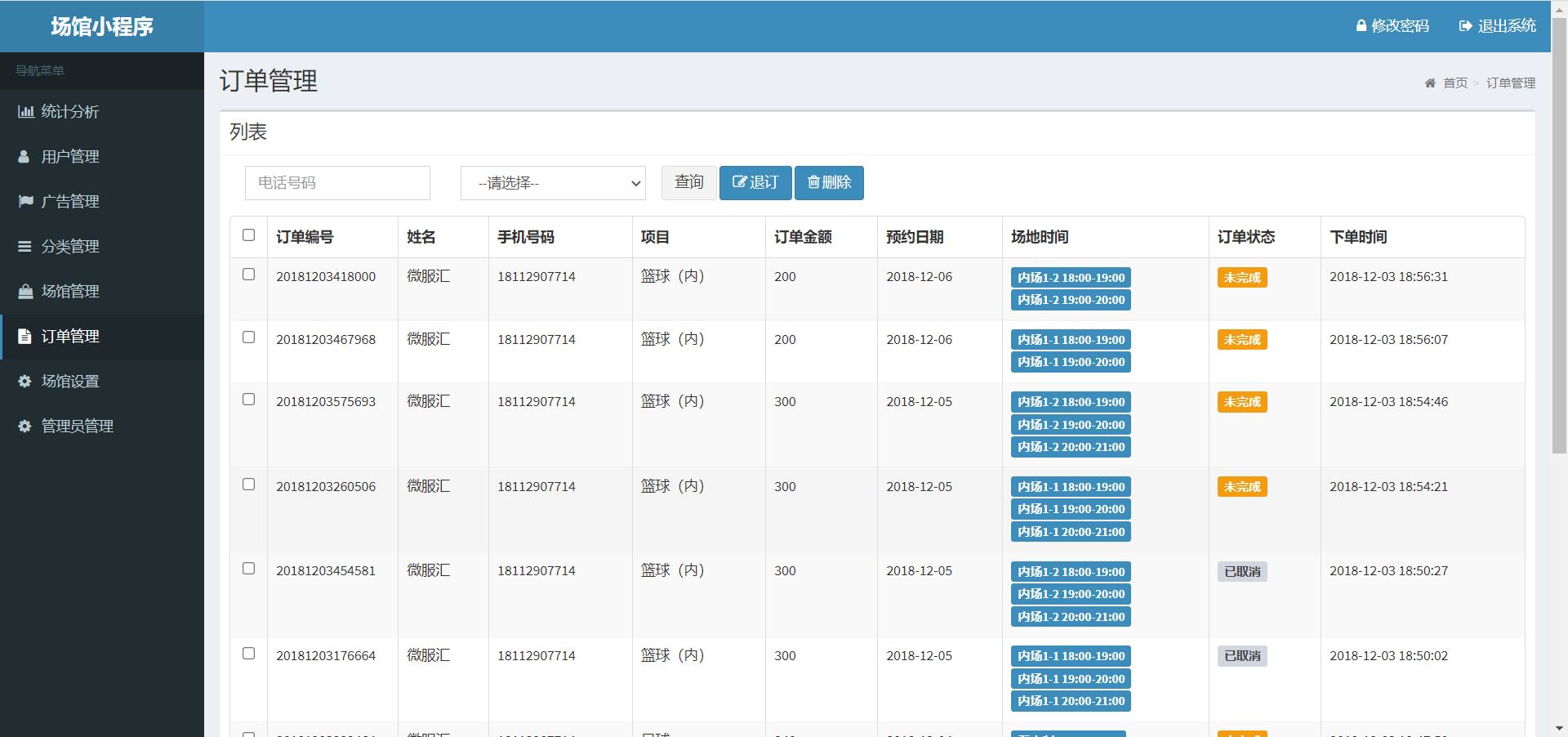Click slot tag 内场1-1 20:00-21:00 of order 20181203260506
Image resolution: width=1568 pixels, height=737 pixels.
(1071, 532)
